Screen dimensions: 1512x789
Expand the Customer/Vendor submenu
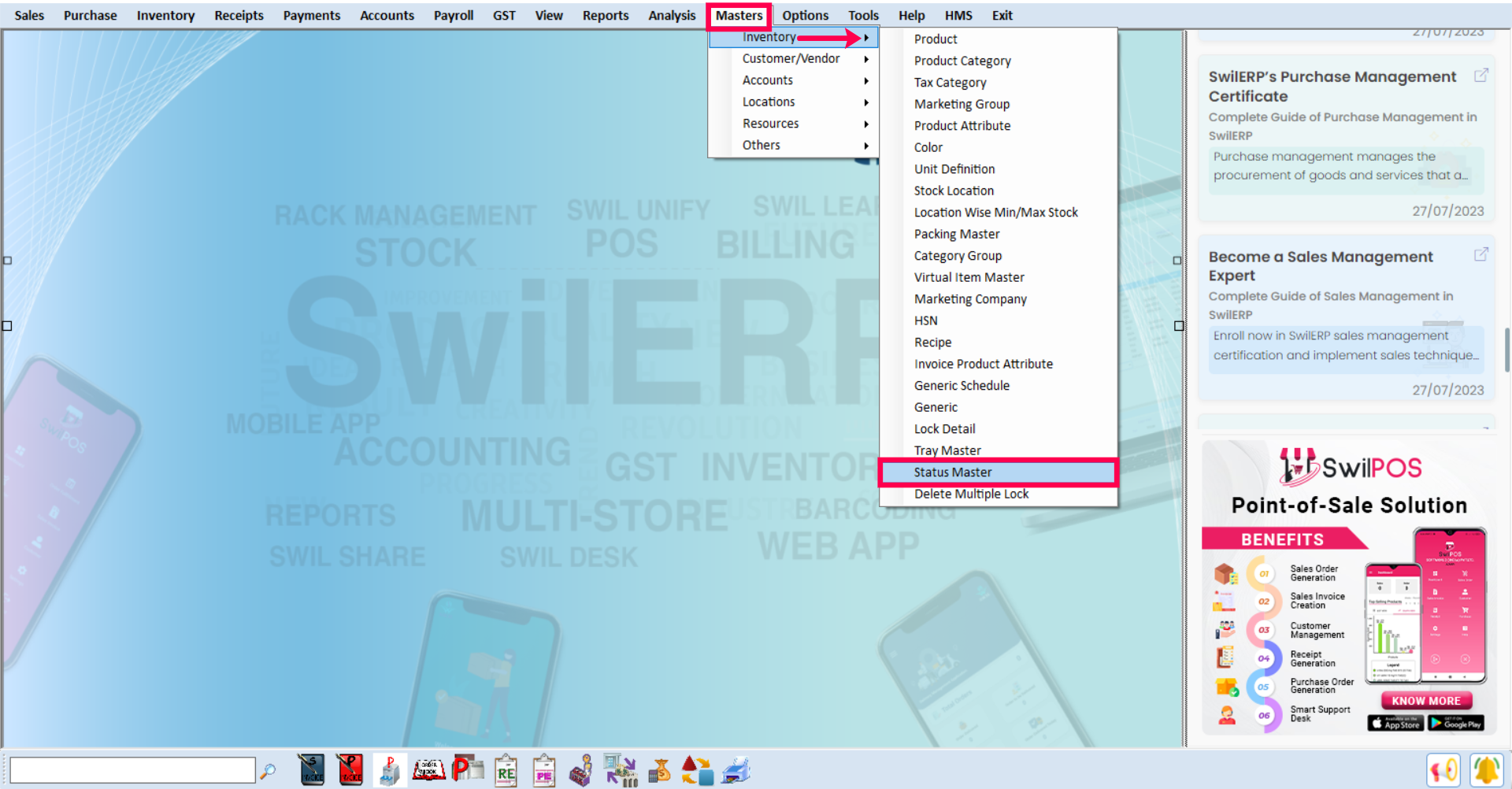point(794,59)
